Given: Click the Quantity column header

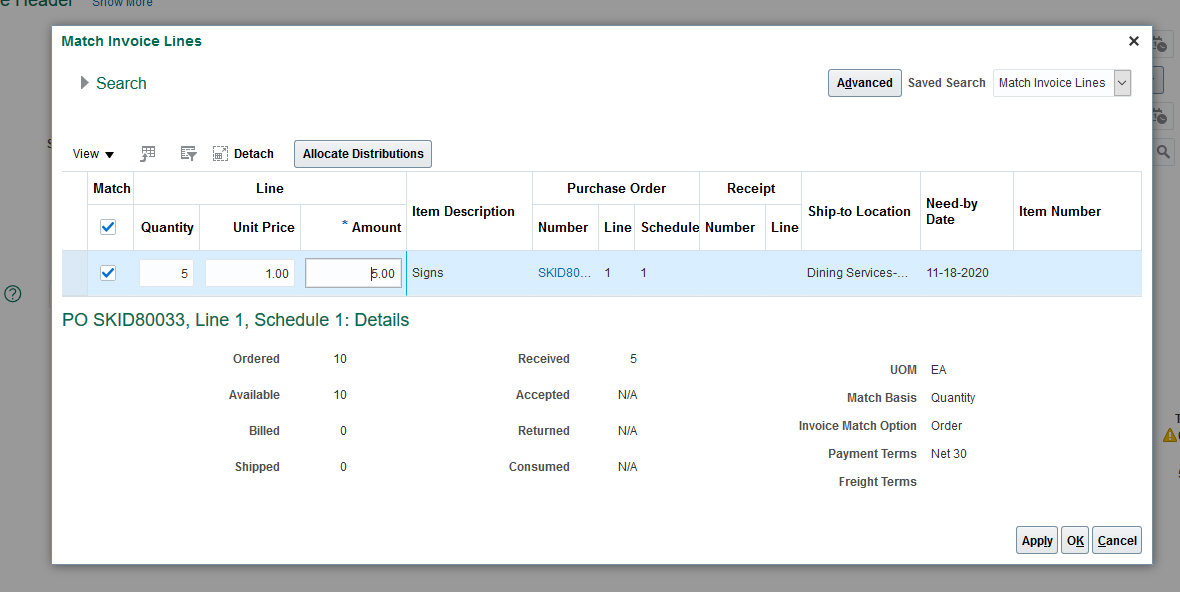Looking at the screenshot, I should (167, 227).
